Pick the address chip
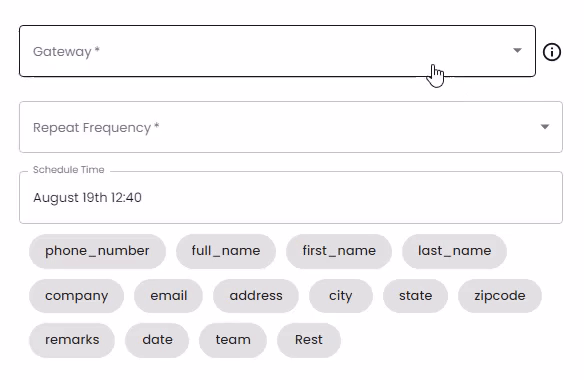Screen dimensions: 584x380 pyautogui.click(x=256, y=296)
